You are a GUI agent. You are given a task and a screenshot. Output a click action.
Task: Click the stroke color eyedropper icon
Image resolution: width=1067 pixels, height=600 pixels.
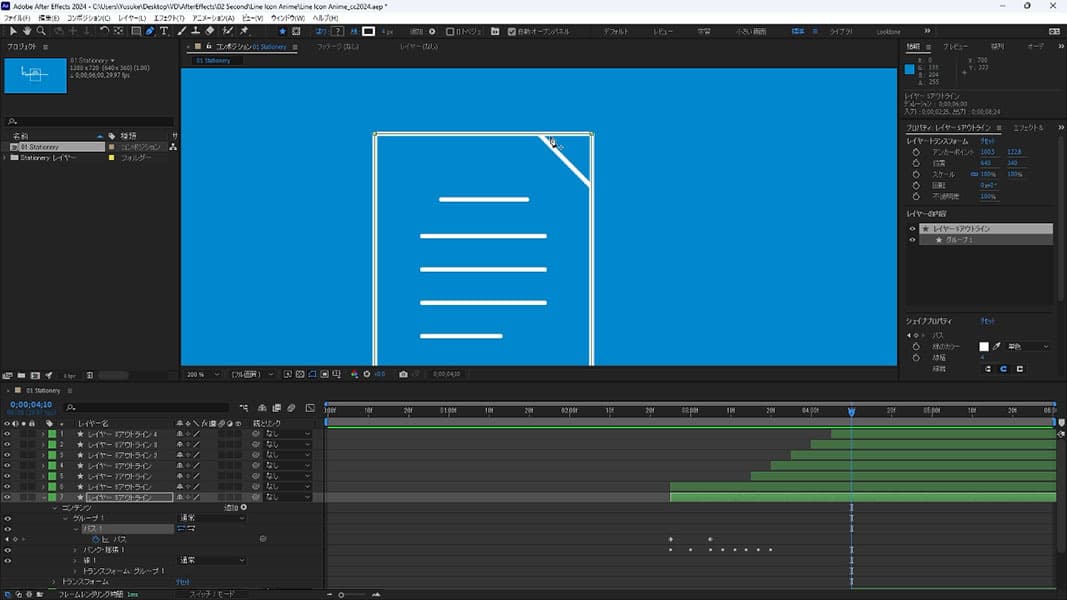(x=997, y=346)
